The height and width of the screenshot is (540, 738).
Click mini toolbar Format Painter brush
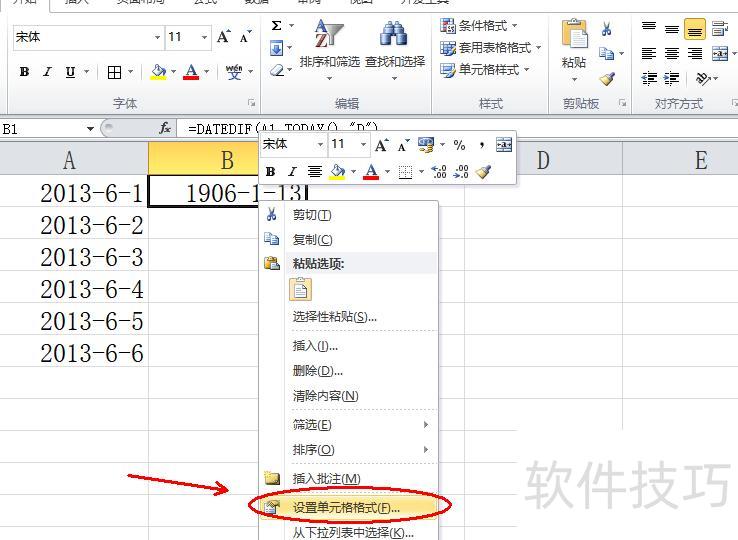coord(483,172)
